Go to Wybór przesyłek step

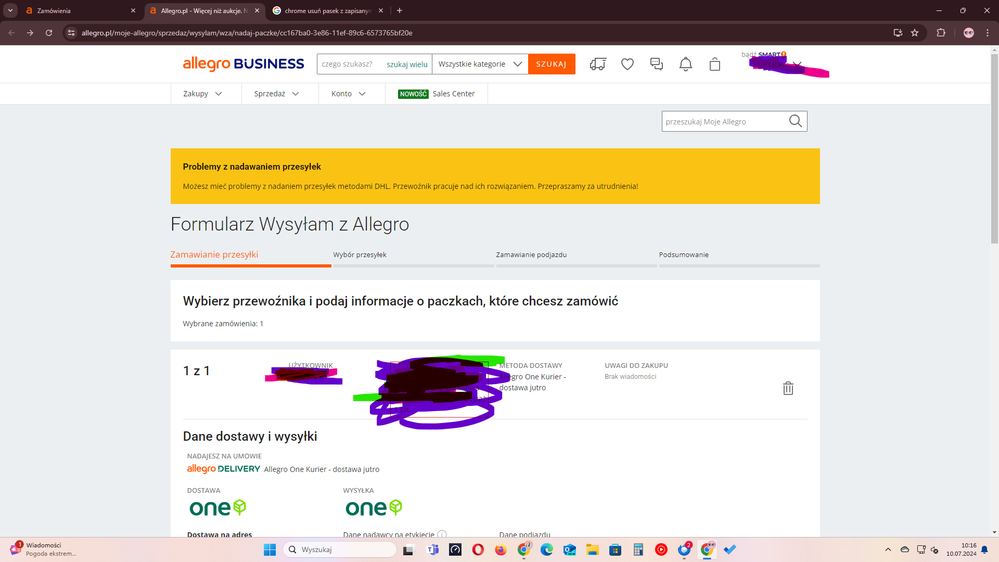[x=360, y=255]
